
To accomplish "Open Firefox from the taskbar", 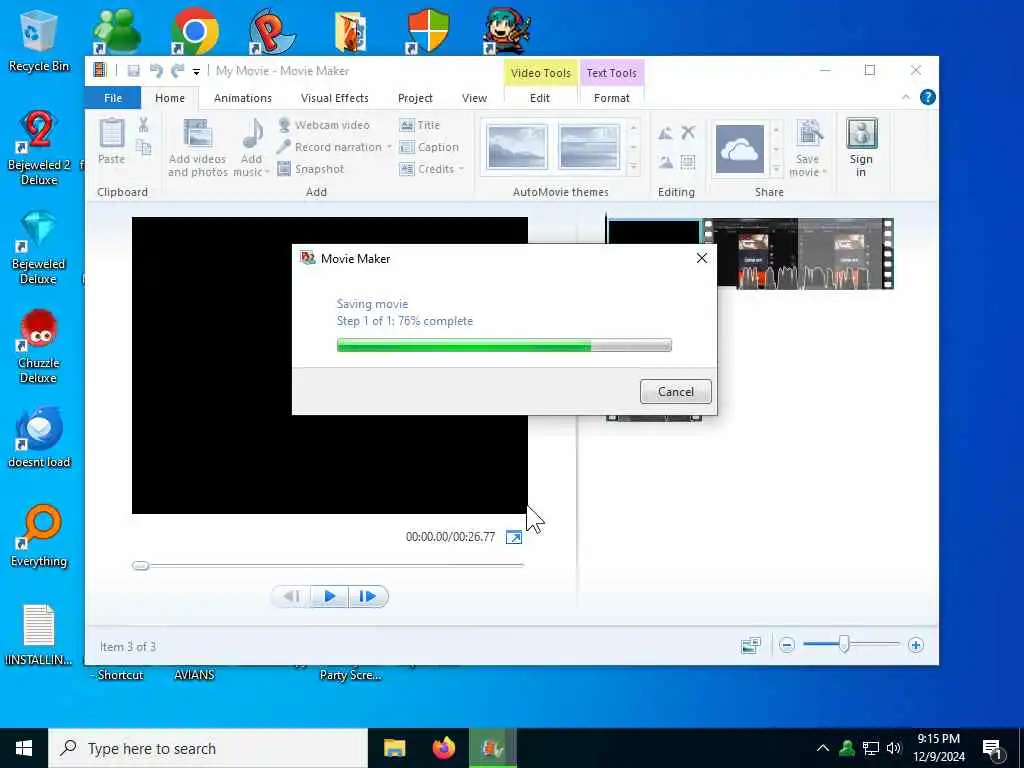I will coord(443,748).
